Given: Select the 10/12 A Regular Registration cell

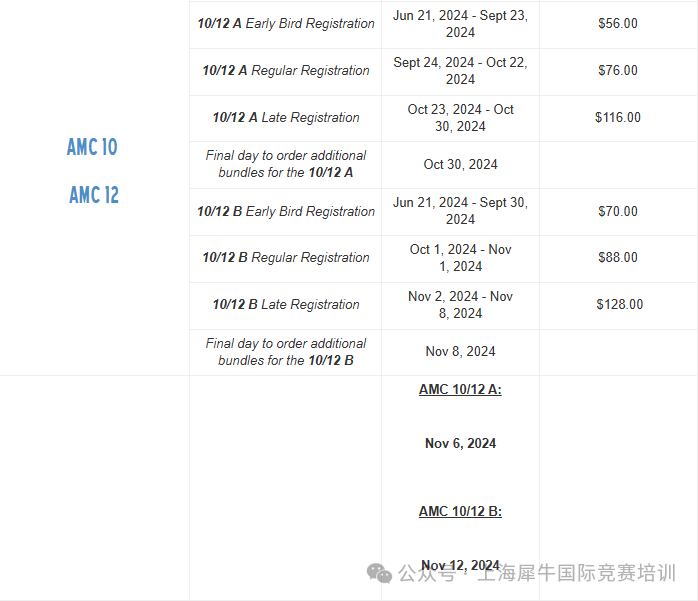Looking at the screenshot, I should click(286, 70).
